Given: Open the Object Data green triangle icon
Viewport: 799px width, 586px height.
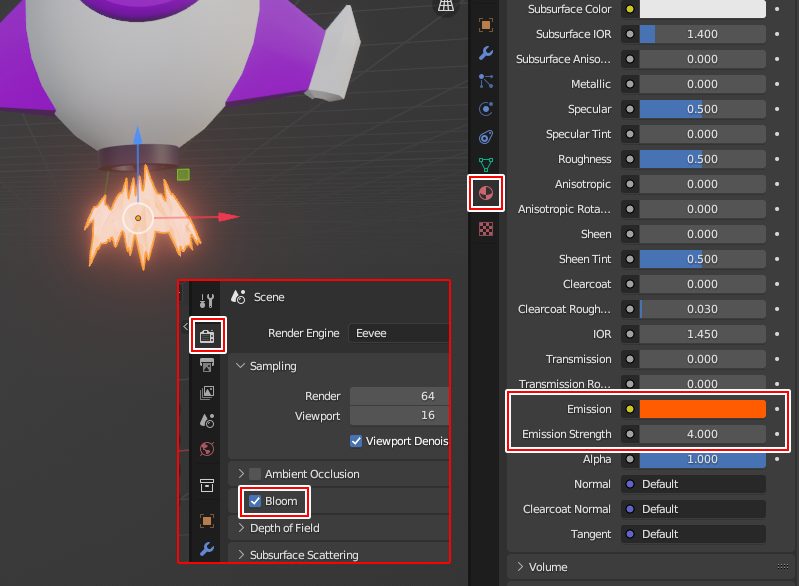Looking at the screenshot, I should point(486,163).
